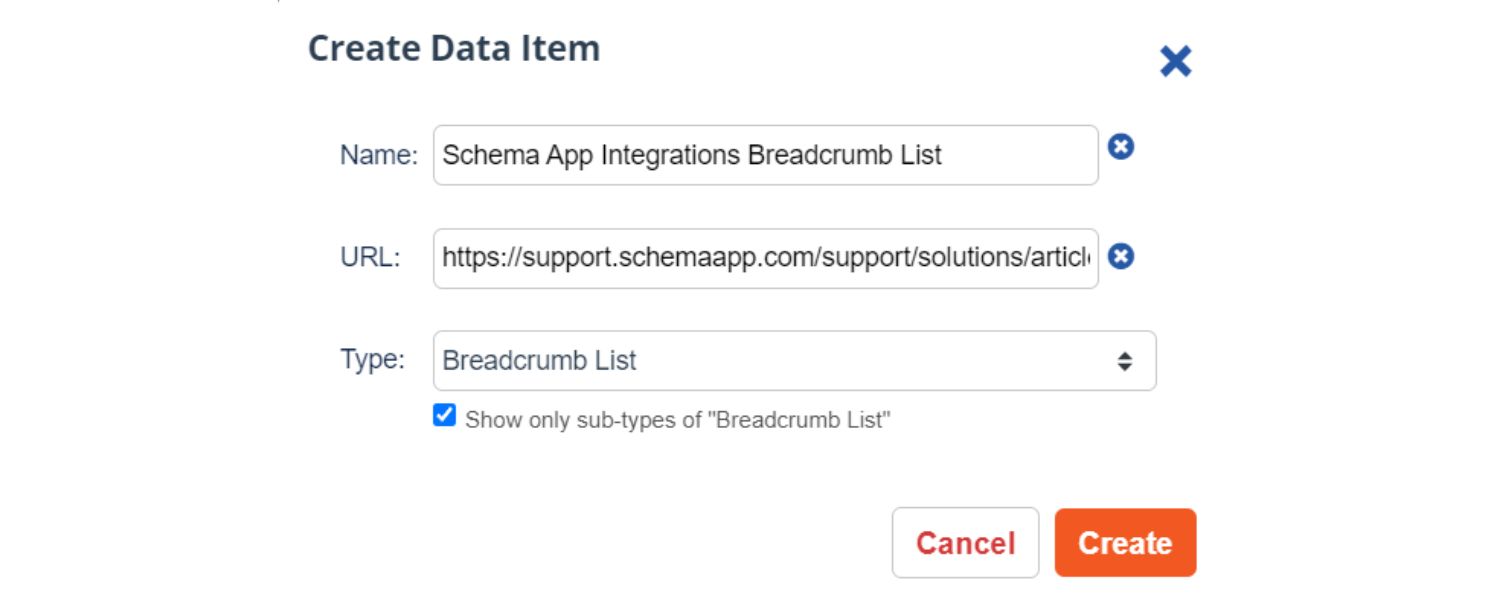The width and height of the screenshot is (1500, 600).
Task: Click the stepper arrows next to Breadcrumb List
Action: click(x=1126, y=361)
